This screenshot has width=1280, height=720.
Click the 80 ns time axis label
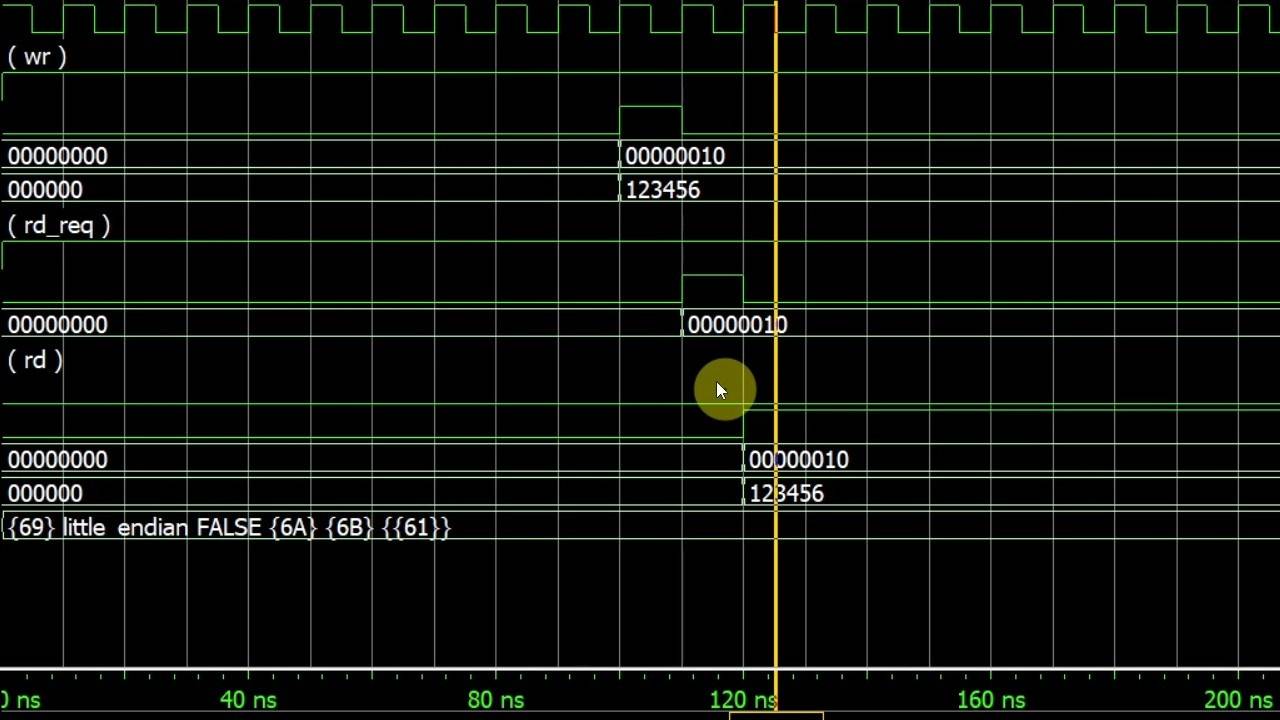pyautogui.click(x=495, y=700)
